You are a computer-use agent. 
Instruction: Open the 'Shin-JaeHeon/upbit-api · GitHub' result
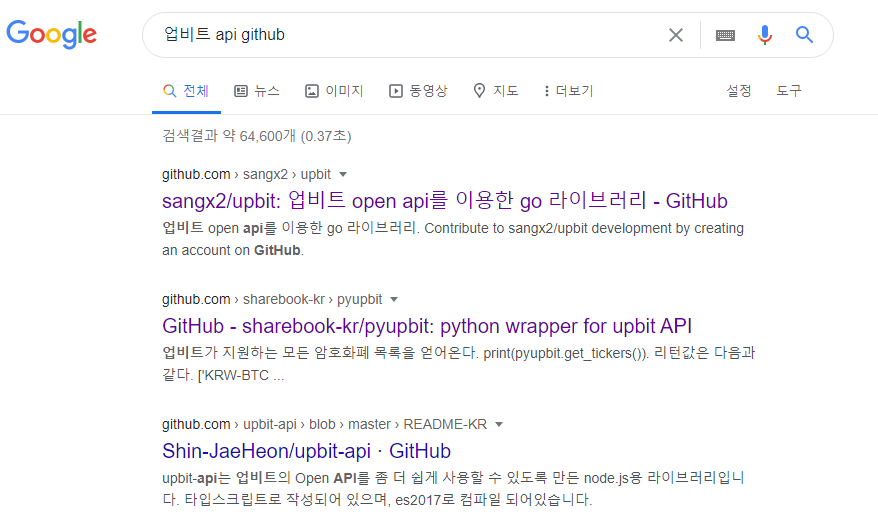coord(306,451)
